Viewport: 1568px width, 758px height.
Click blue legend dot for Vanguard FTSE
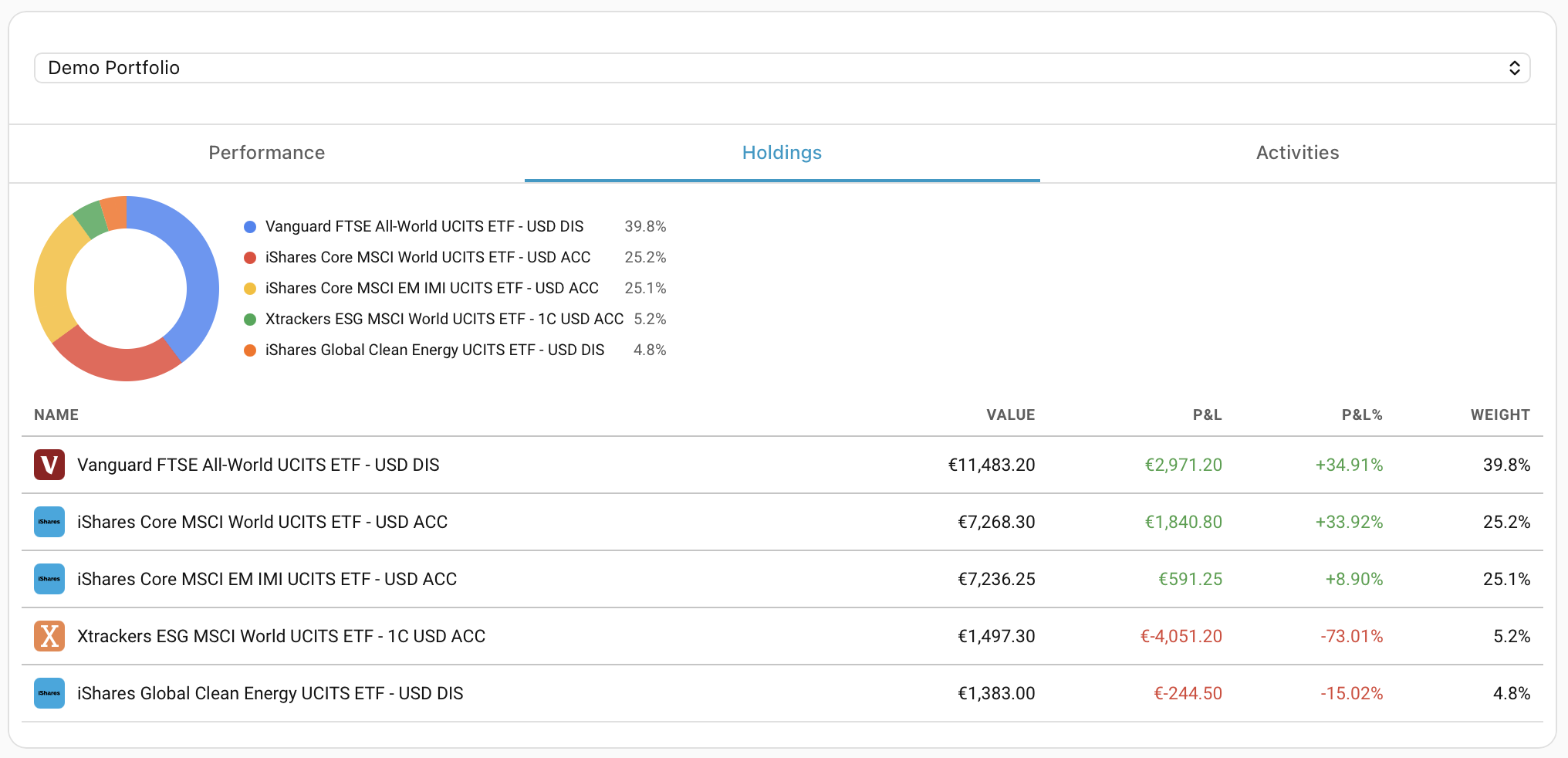click(x=250, y=227)
